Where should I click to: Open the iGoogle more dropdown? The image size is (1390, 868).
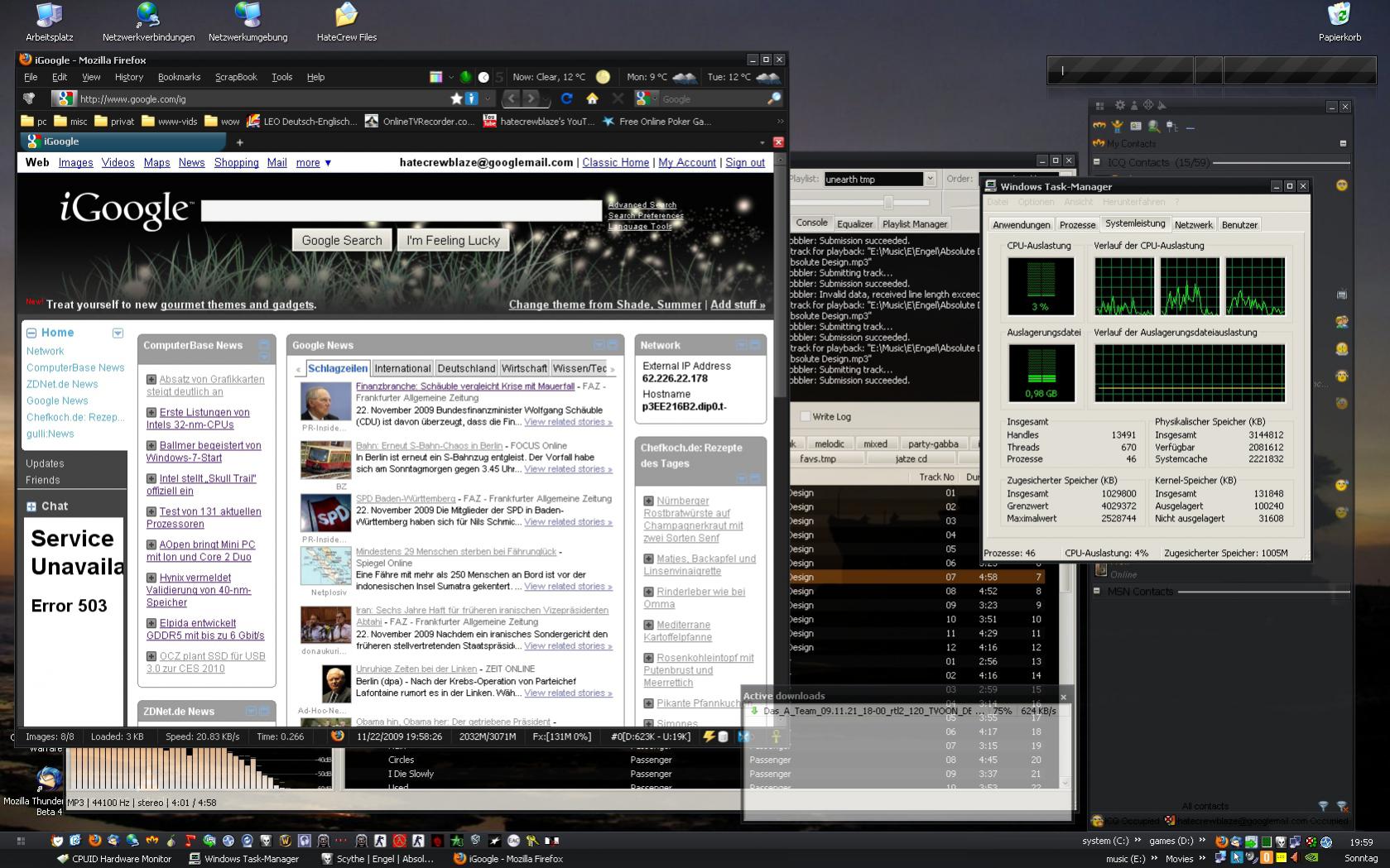point(315,163)
